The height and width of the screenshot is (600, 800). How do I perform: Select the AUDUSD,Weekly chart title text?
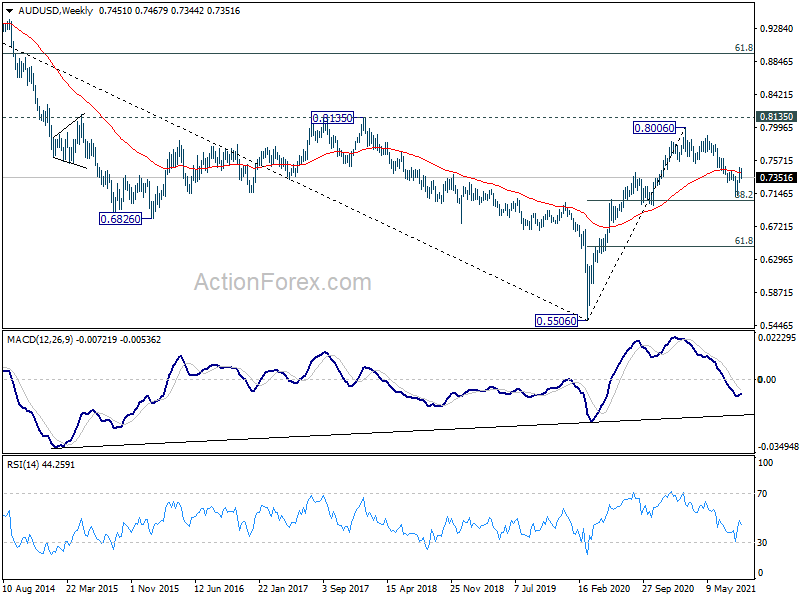(55, 11)
